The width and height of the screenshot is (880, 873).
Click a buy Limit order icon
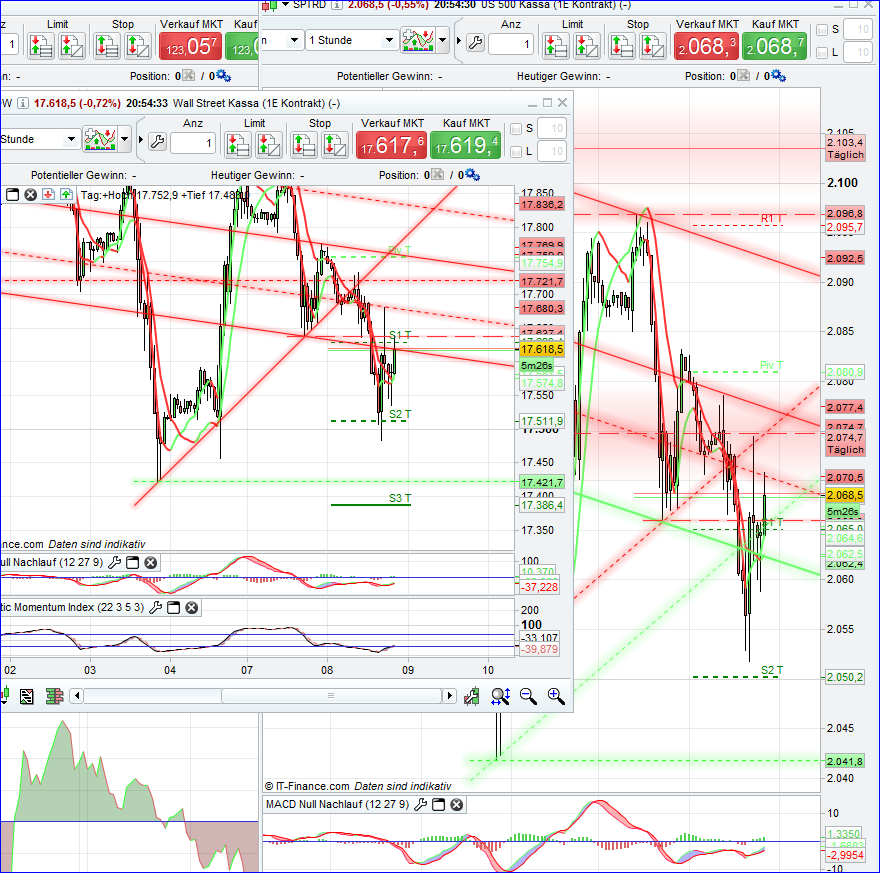pyautogui.click(x=237, y=141)
